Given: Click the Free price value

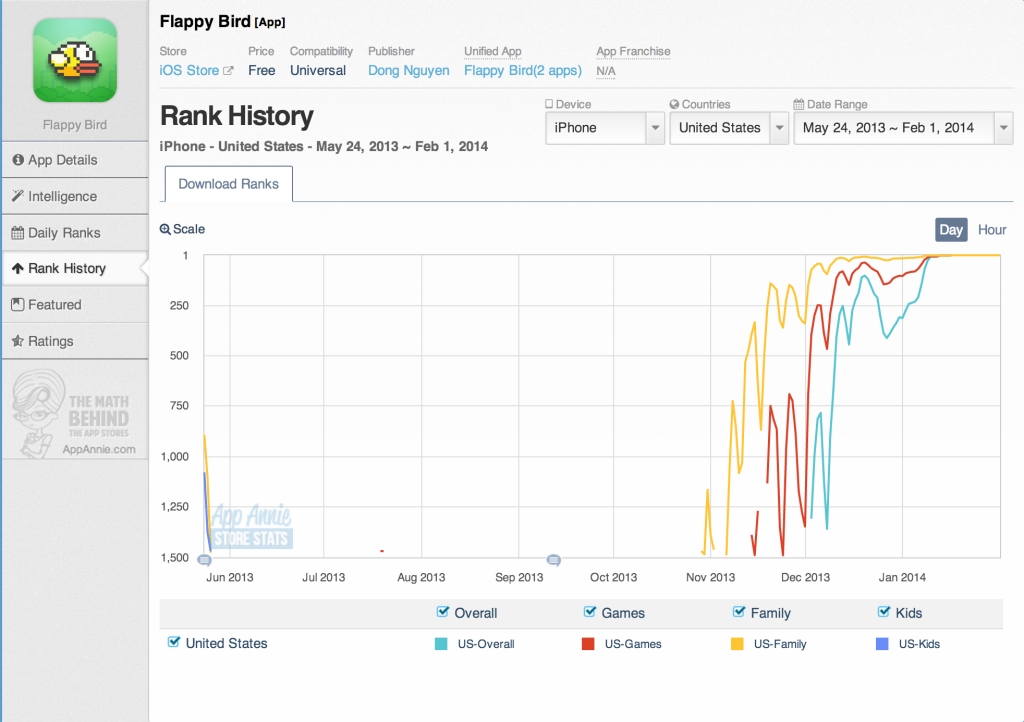Looking at the screenshot, I should click(262, 71).
